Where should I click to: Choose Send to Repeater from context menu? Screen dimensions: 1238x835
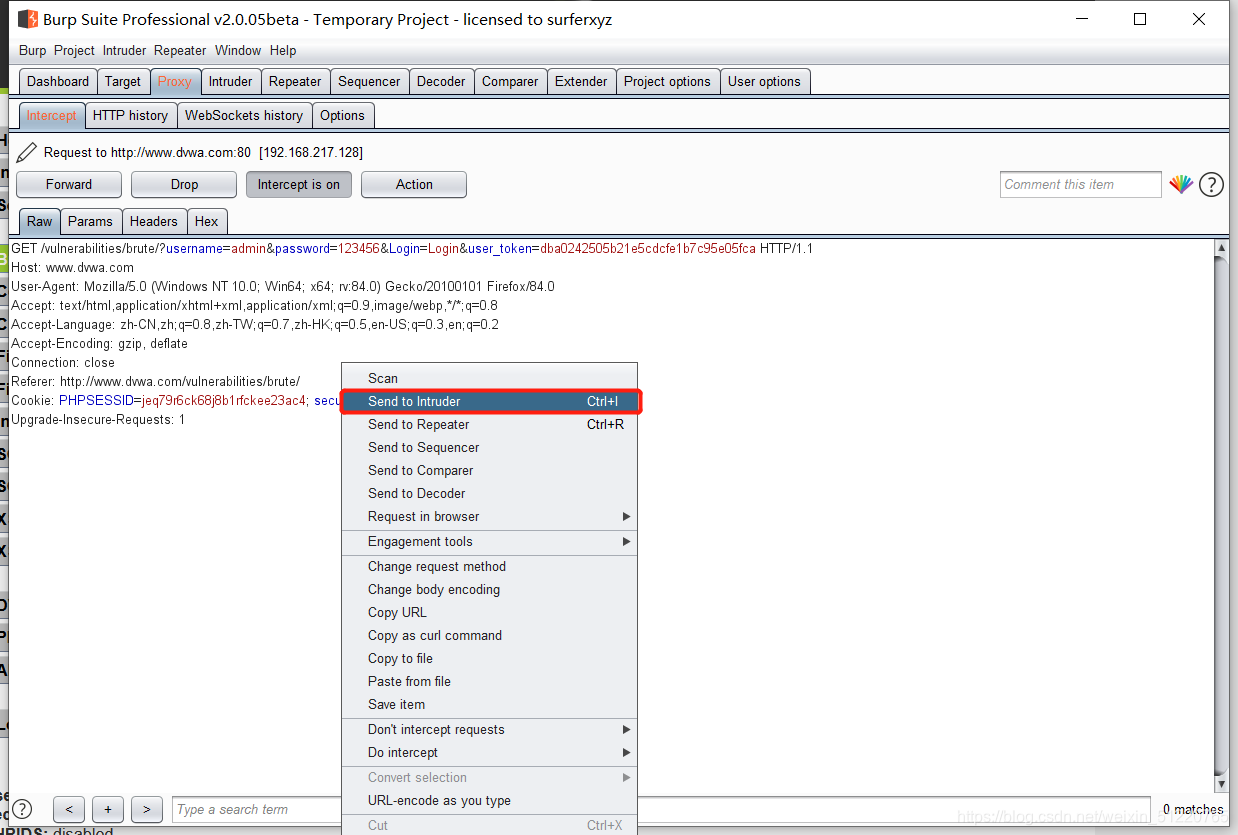point(489,424)
